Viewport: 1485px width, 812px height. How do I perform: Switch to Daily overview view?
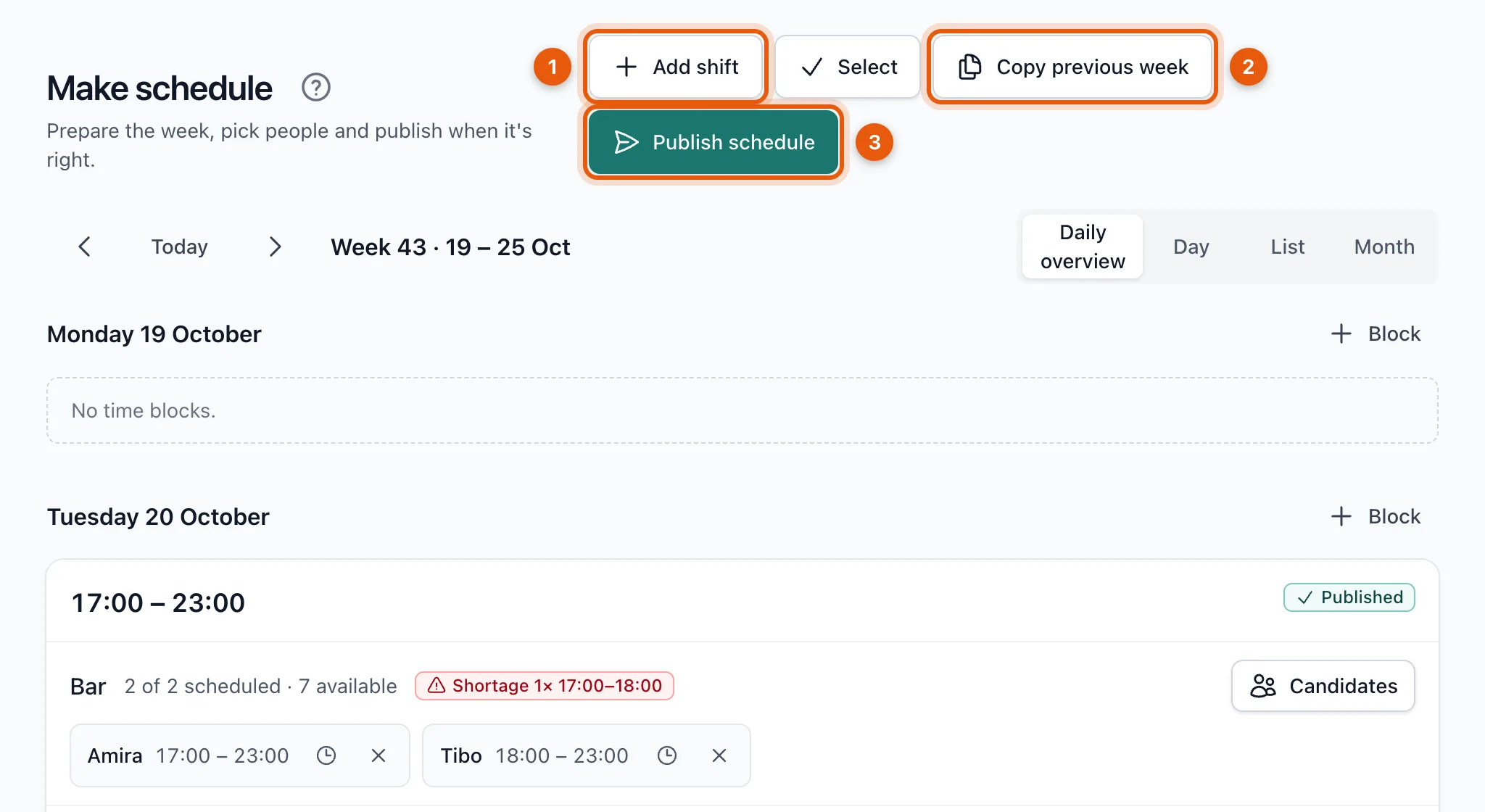click(1083, 246)
